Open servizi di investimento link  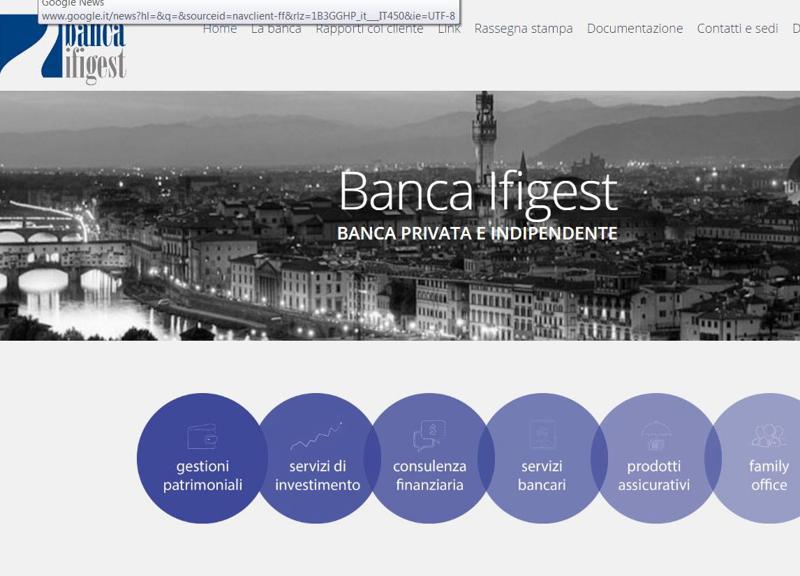click(x=317, y=475)
